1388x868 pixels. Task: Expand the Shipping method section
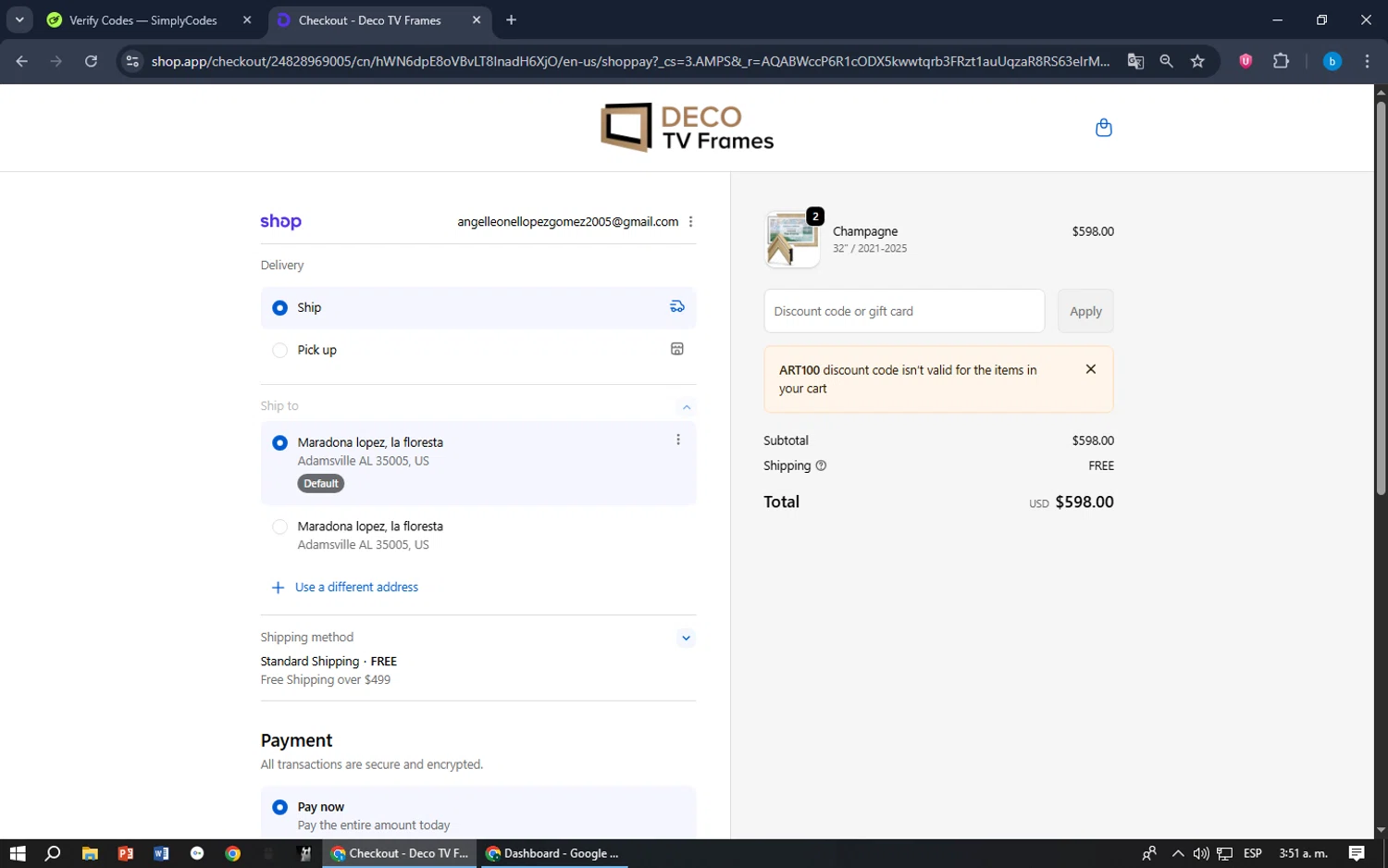coord(686,638)
